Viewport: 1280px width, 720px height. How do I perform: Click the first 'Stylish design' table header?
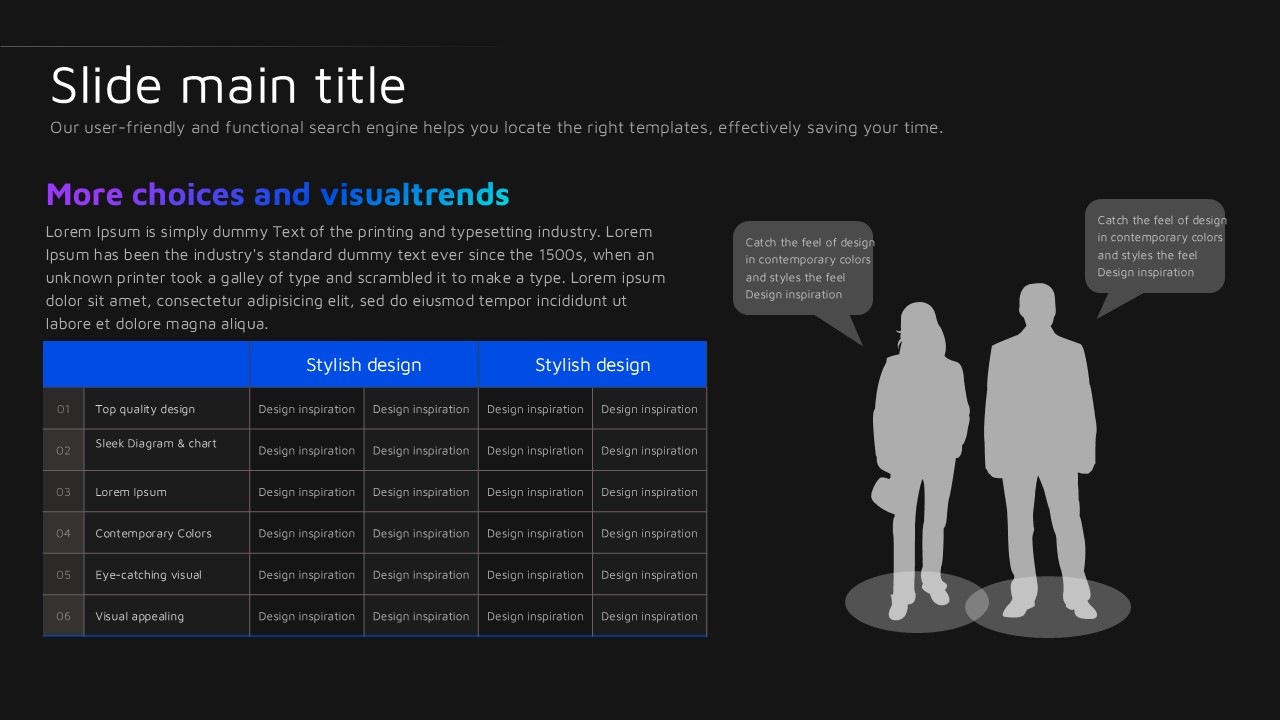364,365
